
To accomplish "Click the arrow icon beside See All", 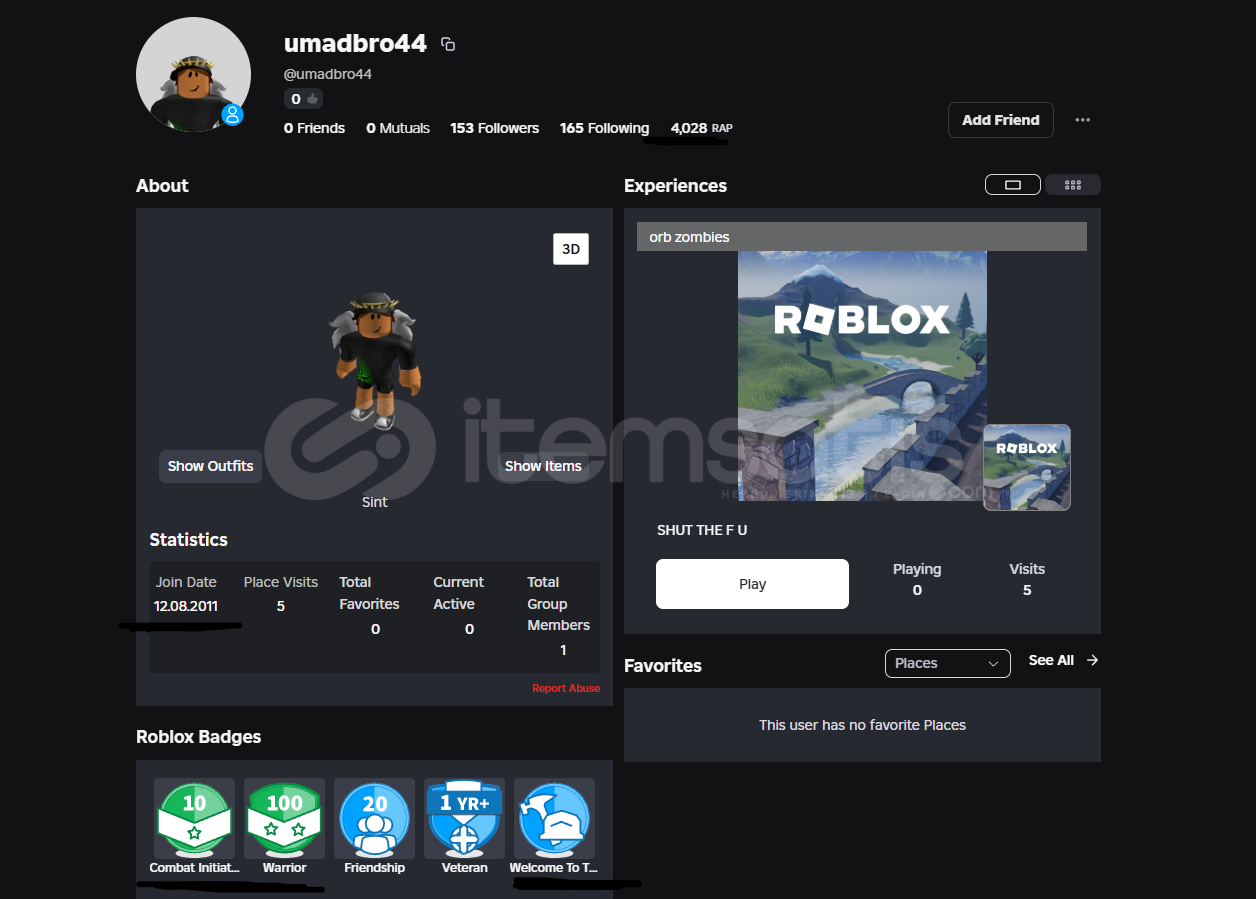I will [1093, 660].
